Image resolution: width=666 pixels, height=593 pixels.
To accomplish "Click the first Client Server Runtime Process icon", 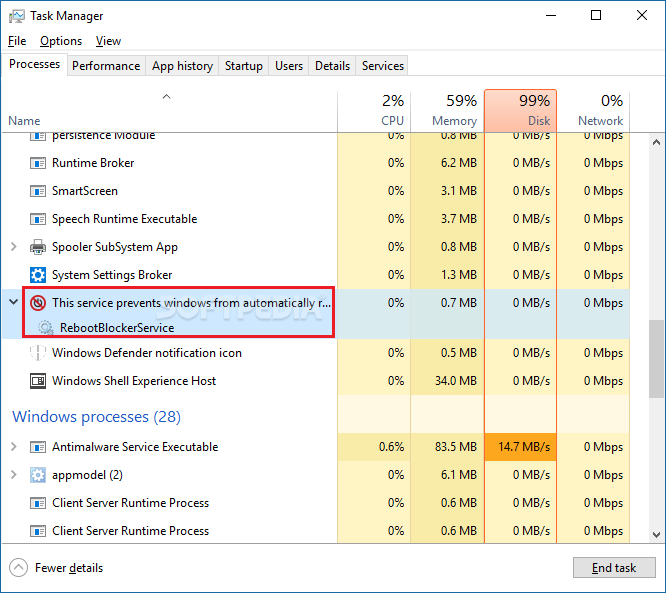I will tap(38, 503).
